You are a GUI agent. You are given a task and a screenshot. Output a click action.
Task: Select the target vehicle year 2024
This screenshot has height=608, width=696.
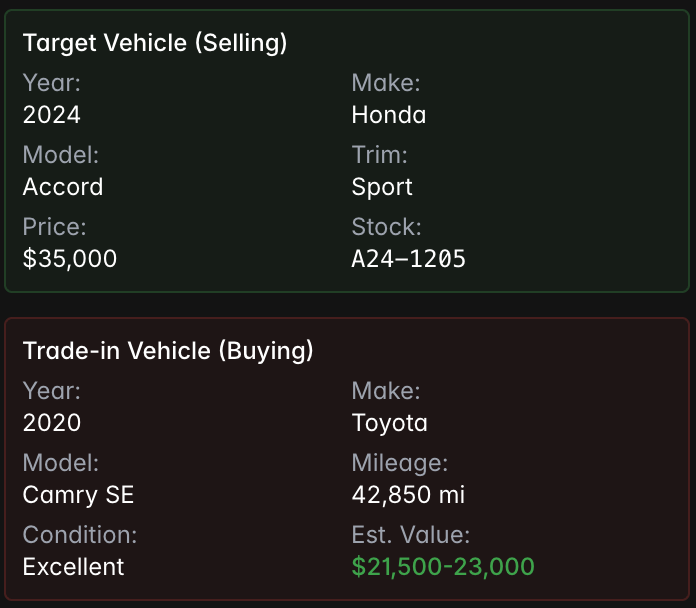52,115
